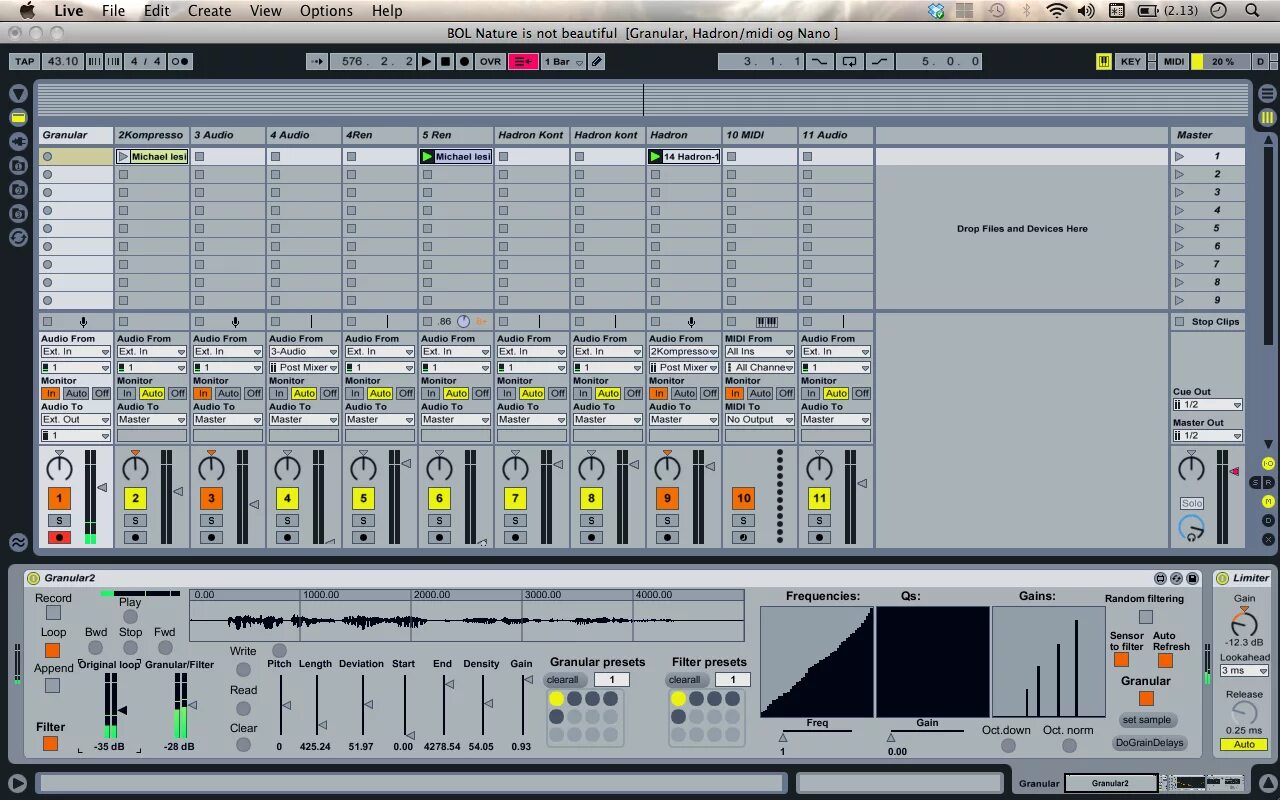Open the Options menu
Image resolution: width=1280 pixels, height=800 pixels.
(x=326, y=11)
